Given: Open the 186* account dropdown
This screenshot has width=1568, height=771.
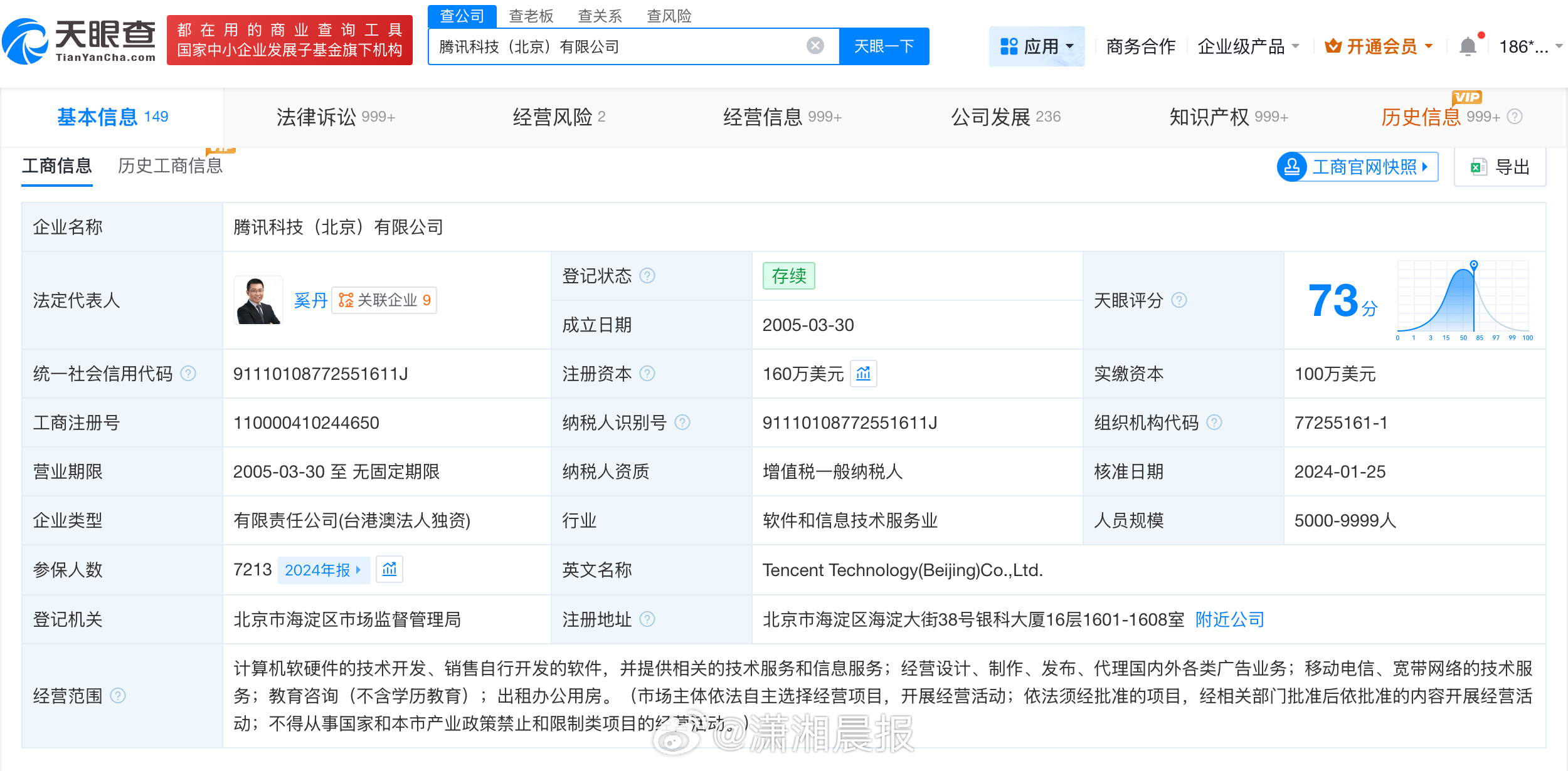Looking at the screenshot, I should pos(1530,46).
